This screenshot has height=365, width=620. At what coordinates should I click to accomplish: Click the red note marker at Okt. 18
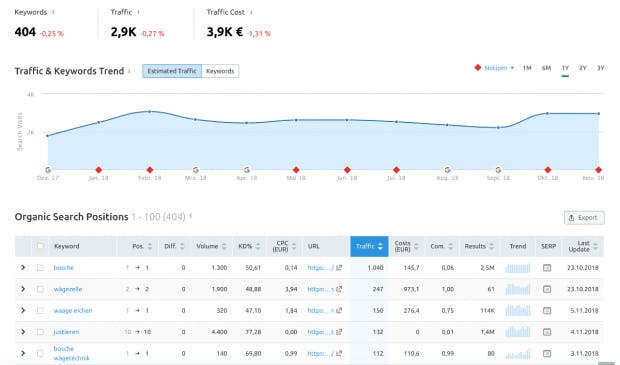coord(548,170)
